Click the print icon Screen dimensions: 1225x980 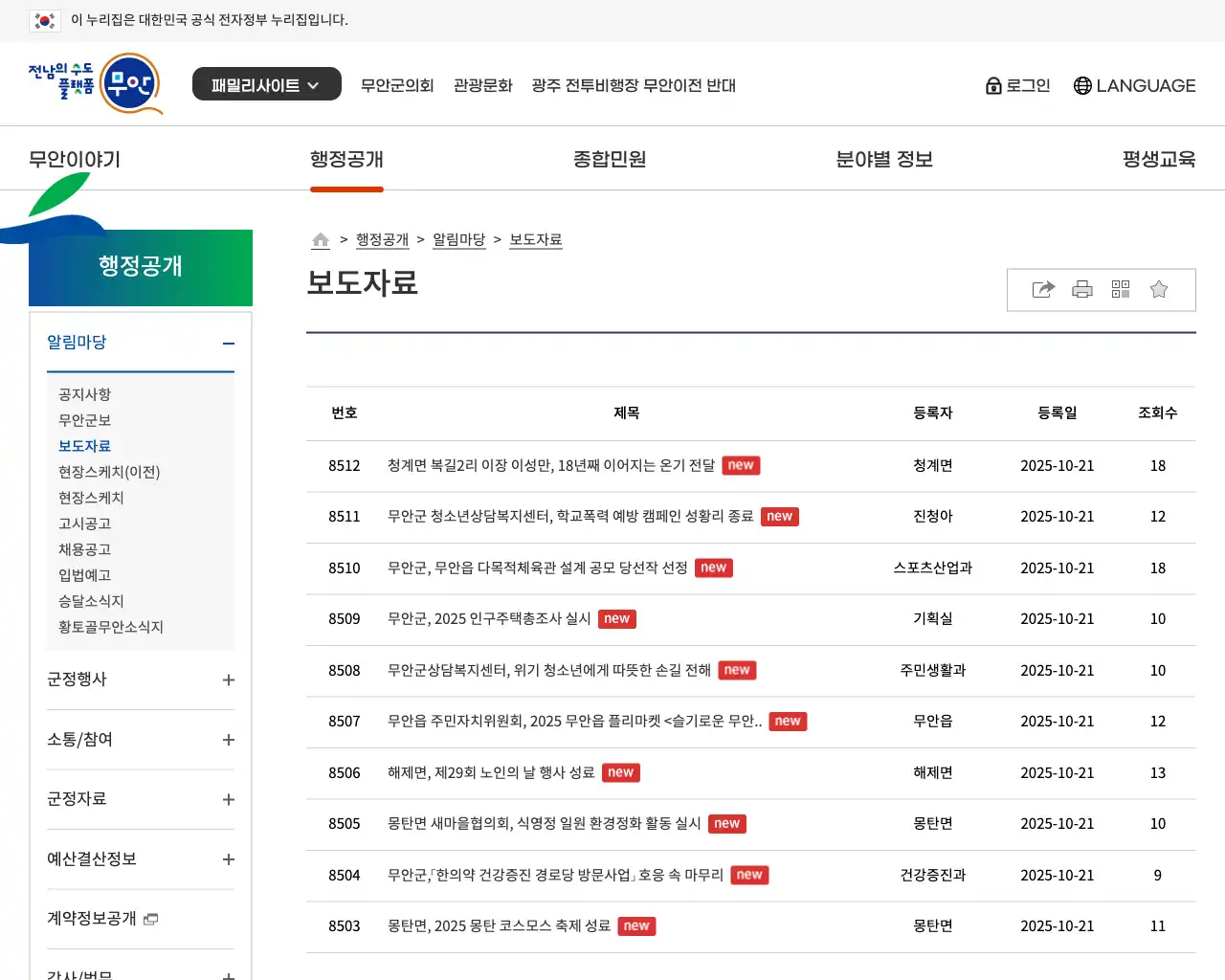(1082, 290)
